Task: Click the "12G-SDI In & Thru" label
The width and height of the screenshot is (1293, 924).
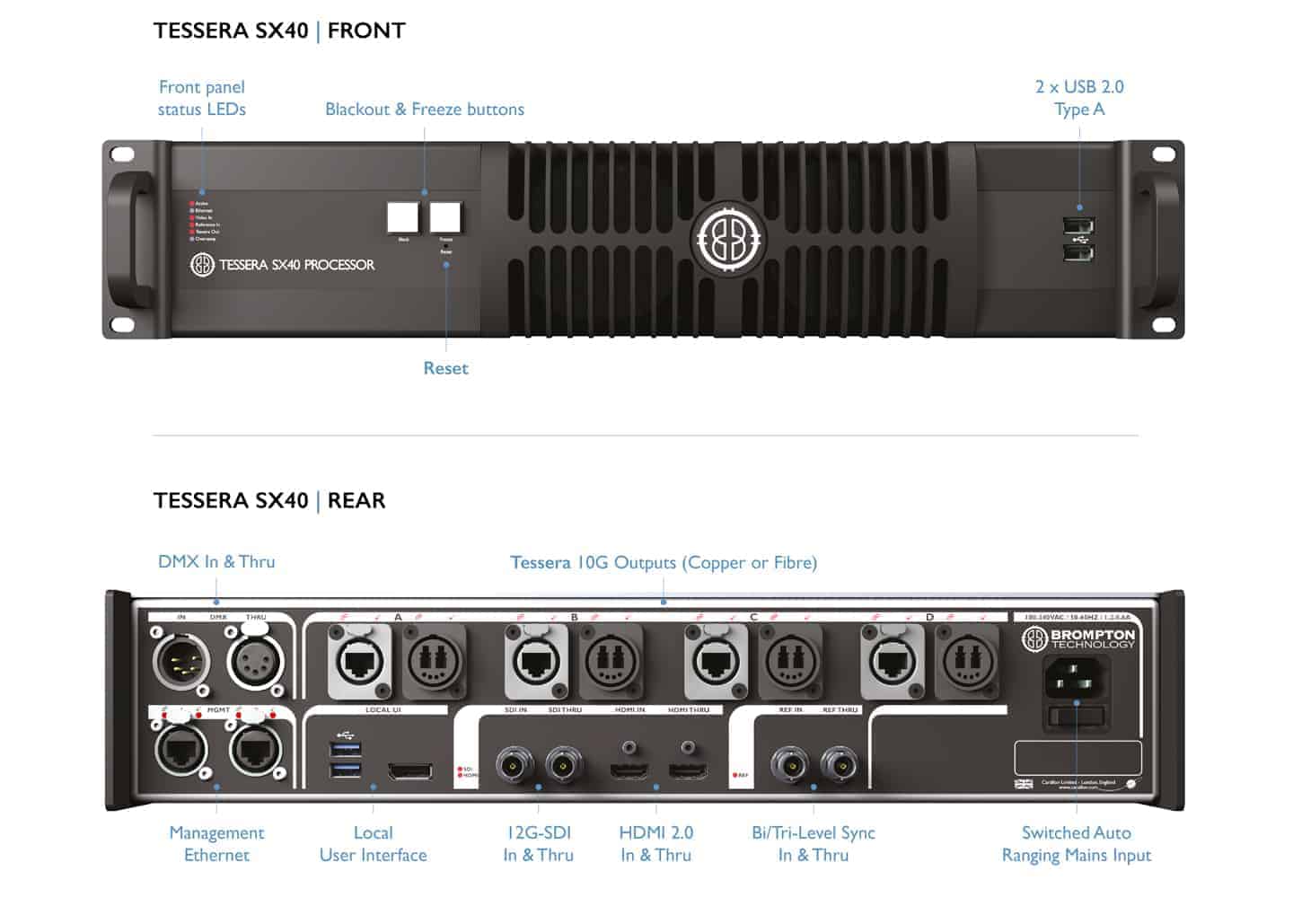Action: click(538, 844)
